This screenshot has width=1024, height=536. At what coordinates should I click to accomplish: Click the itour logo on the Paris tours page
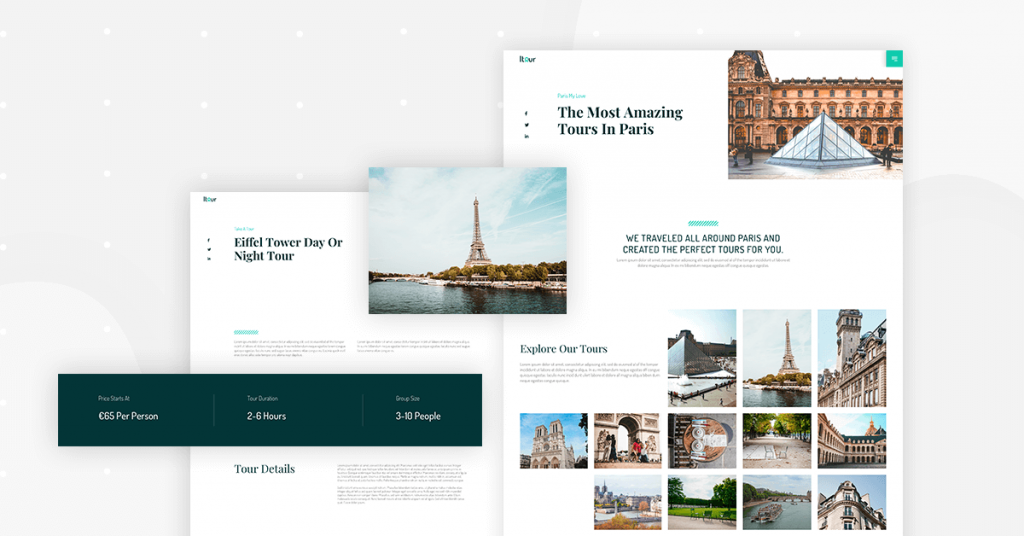pos(527,60)
